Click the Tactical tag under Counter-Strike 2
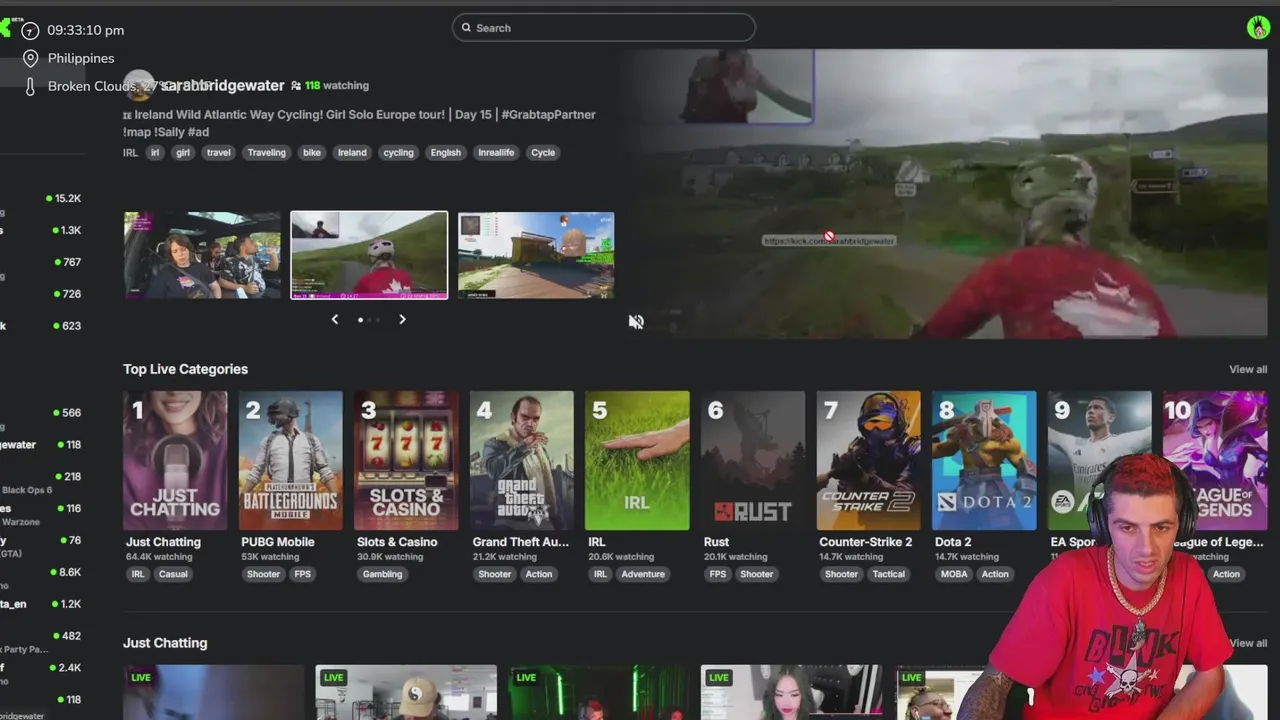Image resolution: width=1280 pixels, height=720 pixels. pos(888,574)
